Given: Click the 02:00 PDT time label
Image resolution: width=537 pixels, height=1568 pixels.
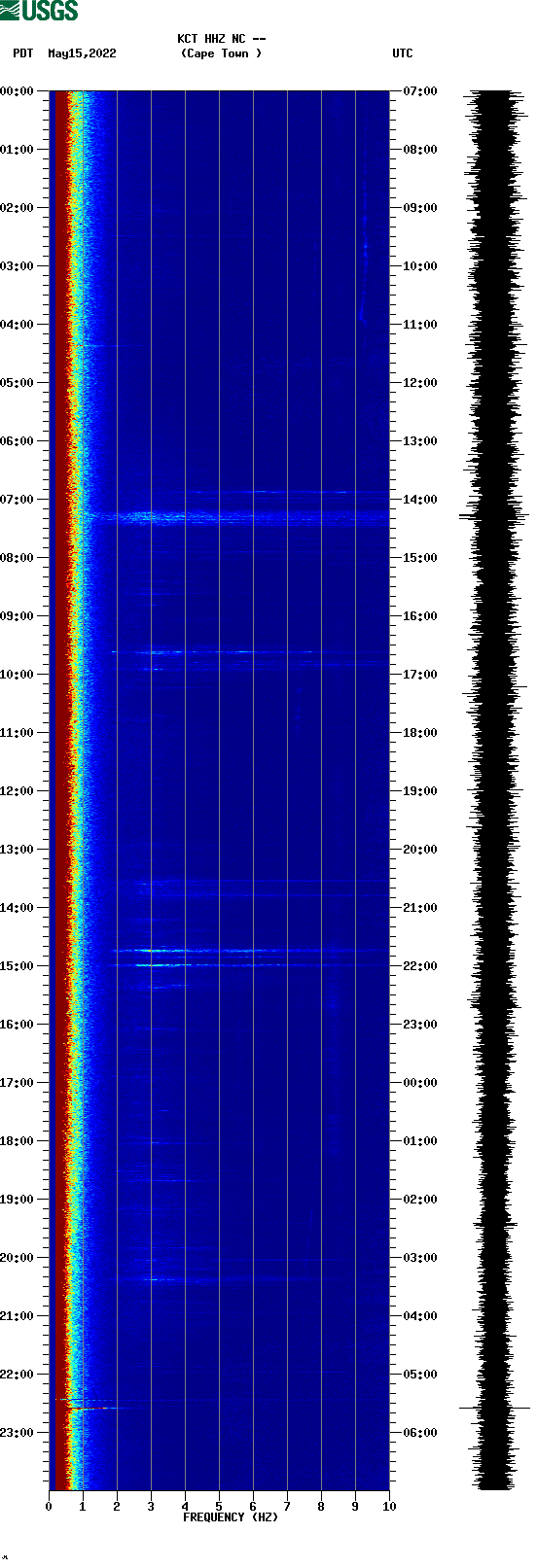Looking at the screenshot, I should (18, 208).
